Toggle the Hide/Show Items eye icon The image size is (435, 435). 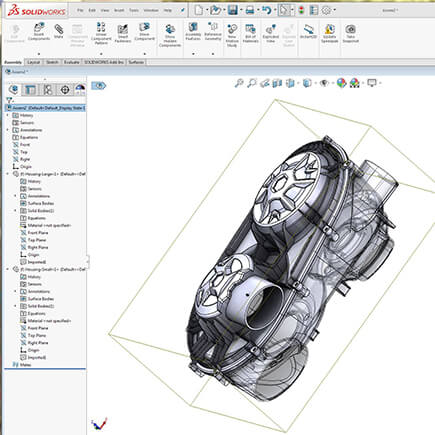click(x=324, y=83)
